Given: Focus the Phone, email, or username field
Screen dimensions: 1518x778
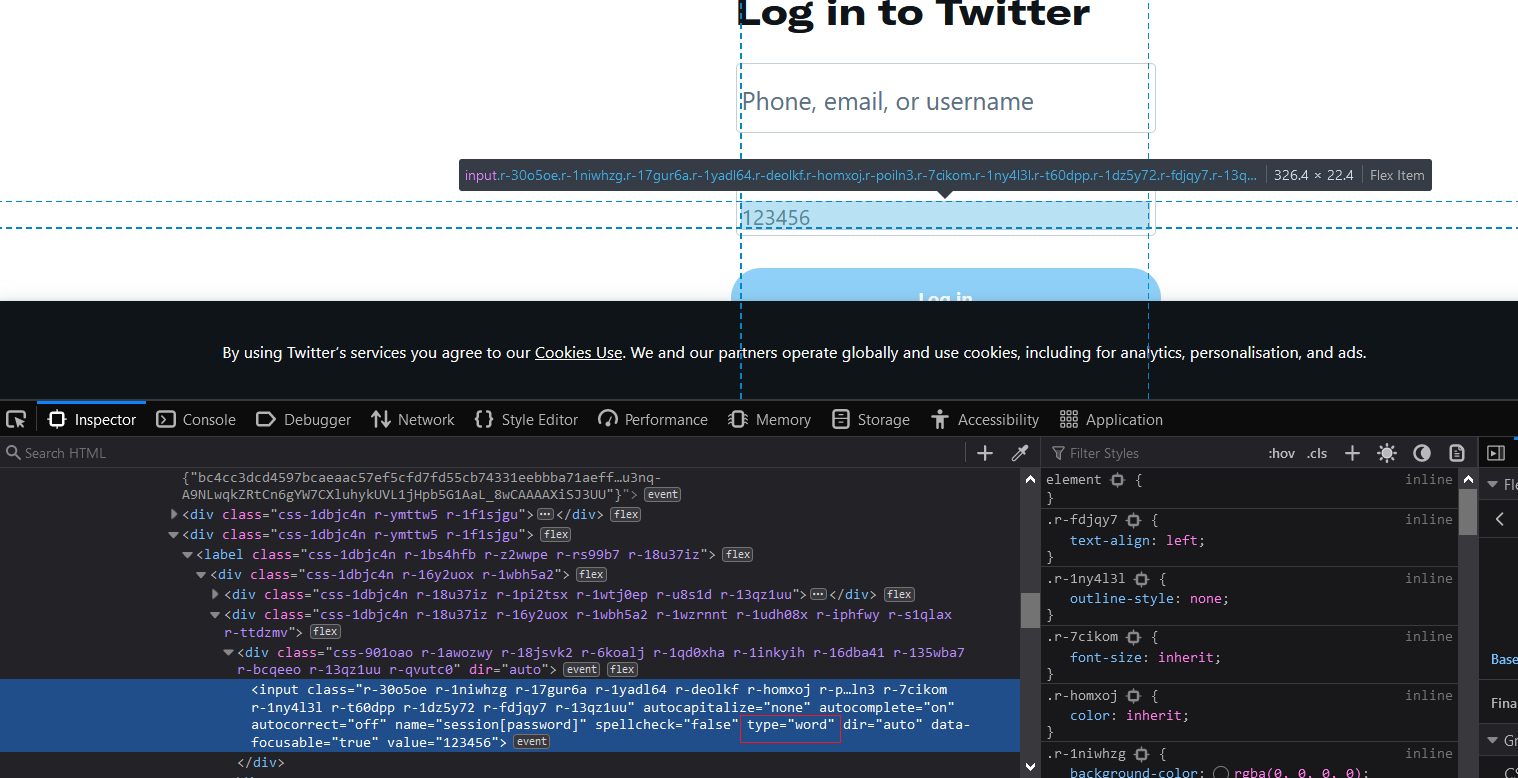Looking at the screenshot, I should (947, 99).
